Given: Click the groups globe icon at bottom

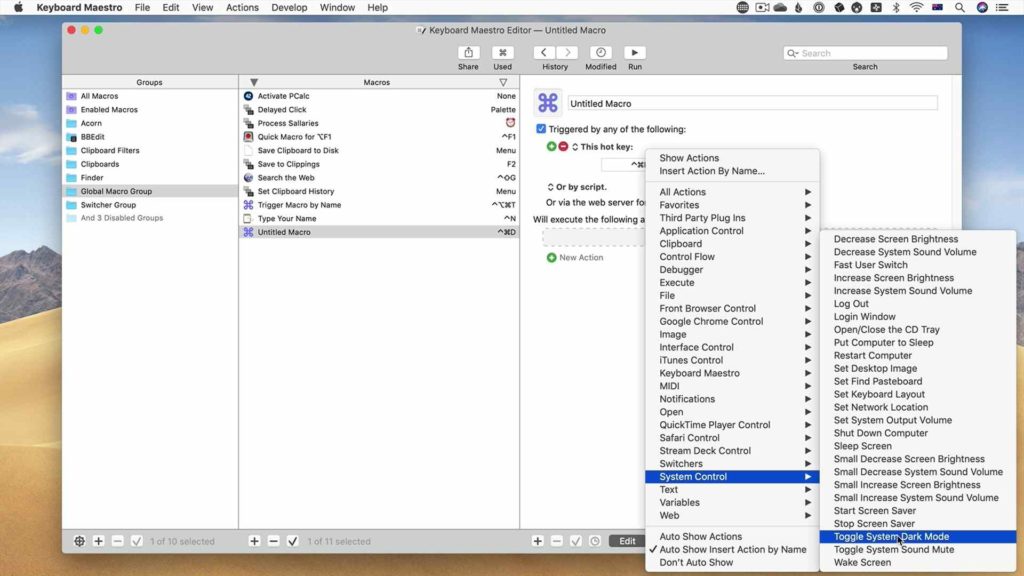Looking at the screenshot, I should 79,541.
